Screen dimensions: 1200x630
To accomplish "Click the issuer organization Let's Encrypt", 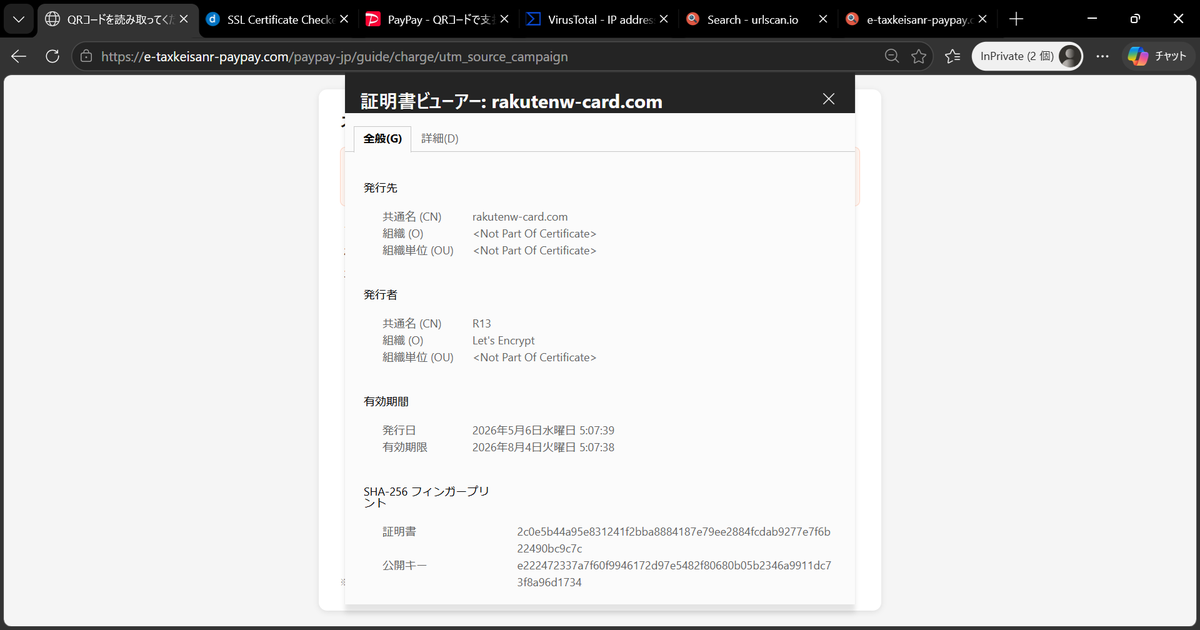I will [x=504, y=341].
